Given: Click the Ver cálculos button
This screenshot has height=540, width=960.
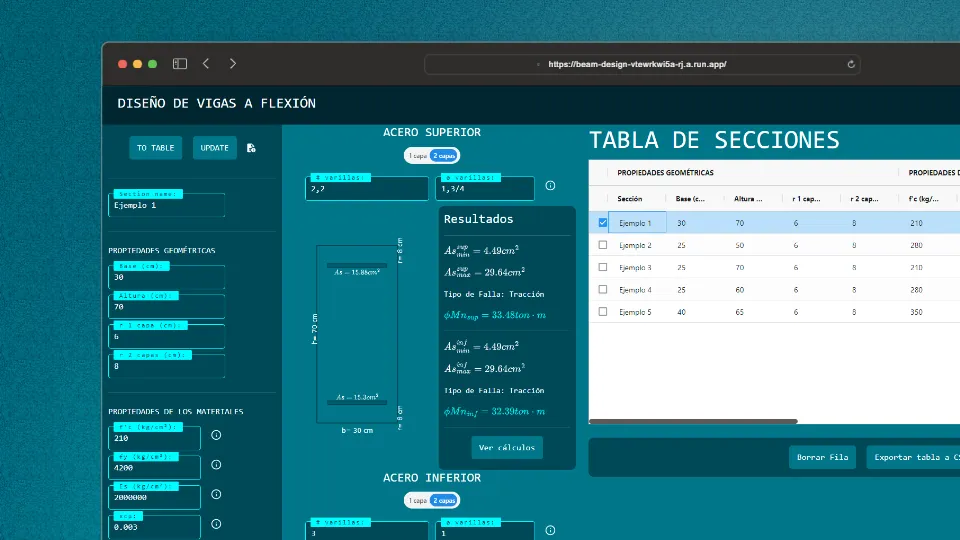Looking at the screenshot, I should (x=507, y=447).
